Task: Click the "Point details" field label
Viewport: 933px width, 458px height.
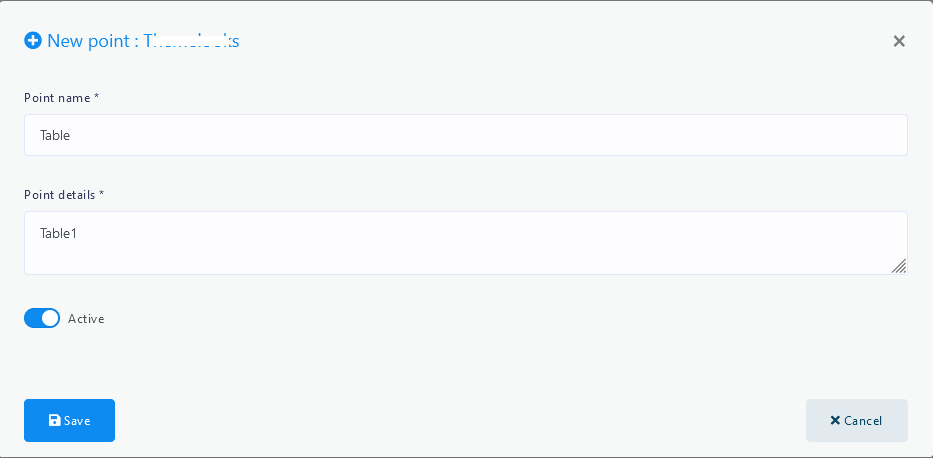Action: [59, 194]
